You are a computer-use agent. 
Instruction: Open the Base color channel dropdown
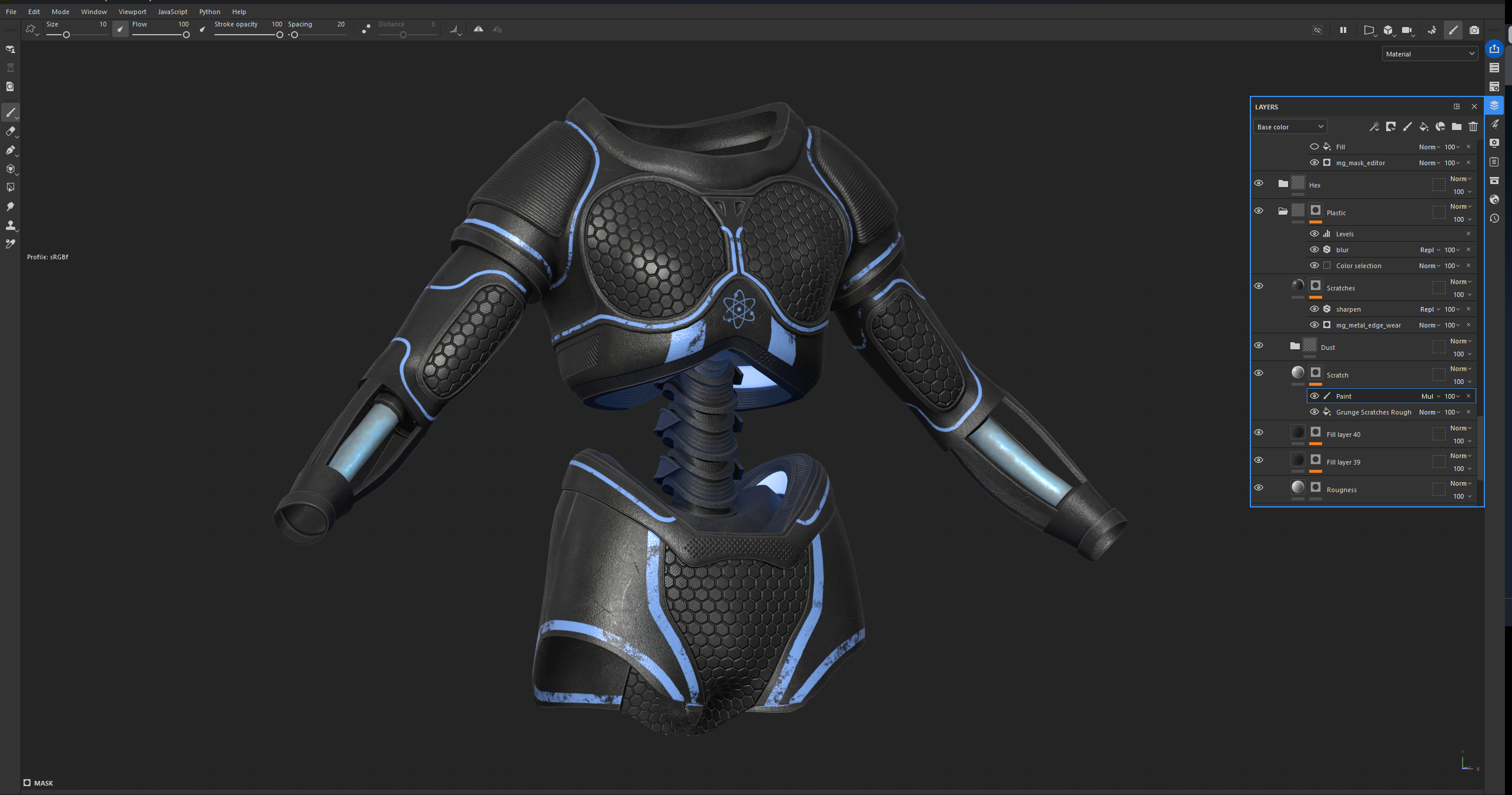(x=1289, y=127)
